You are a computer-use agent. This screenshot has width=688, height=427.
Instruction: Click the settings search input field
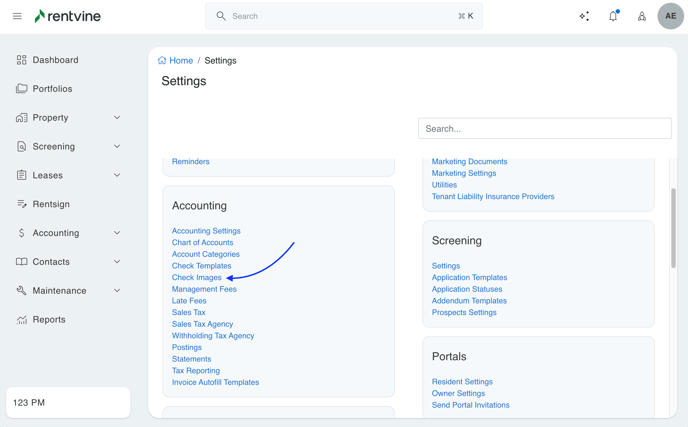click(544, 129)
